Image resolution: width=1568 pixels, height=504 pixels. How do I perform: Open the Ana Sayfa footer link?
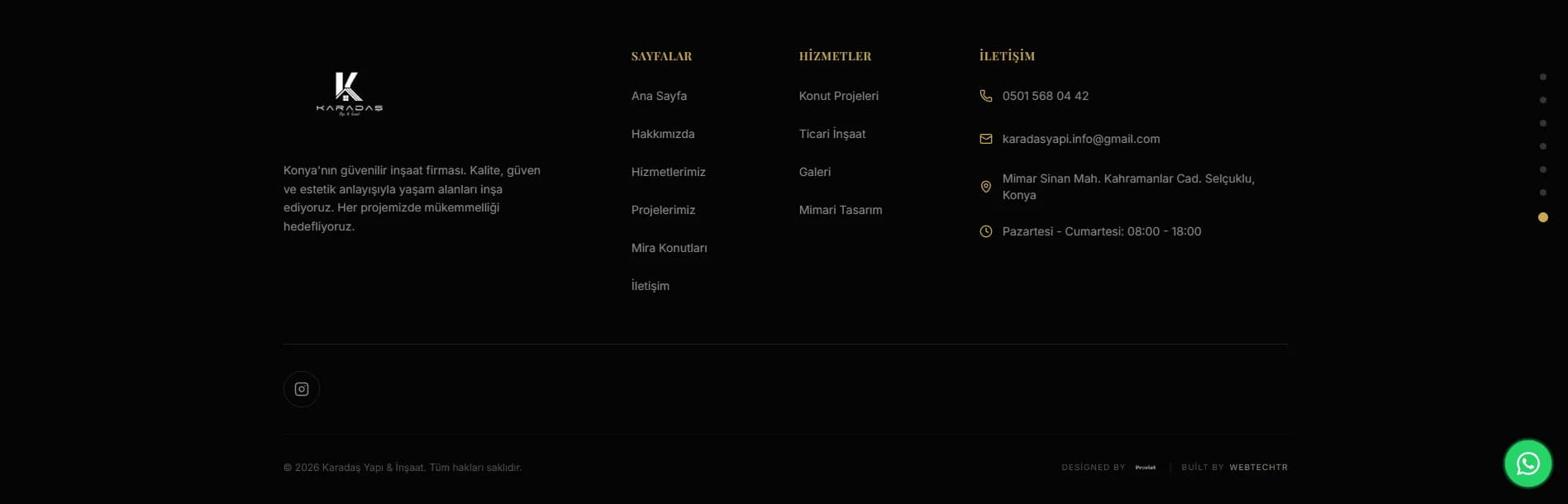(x=659, y=96)
